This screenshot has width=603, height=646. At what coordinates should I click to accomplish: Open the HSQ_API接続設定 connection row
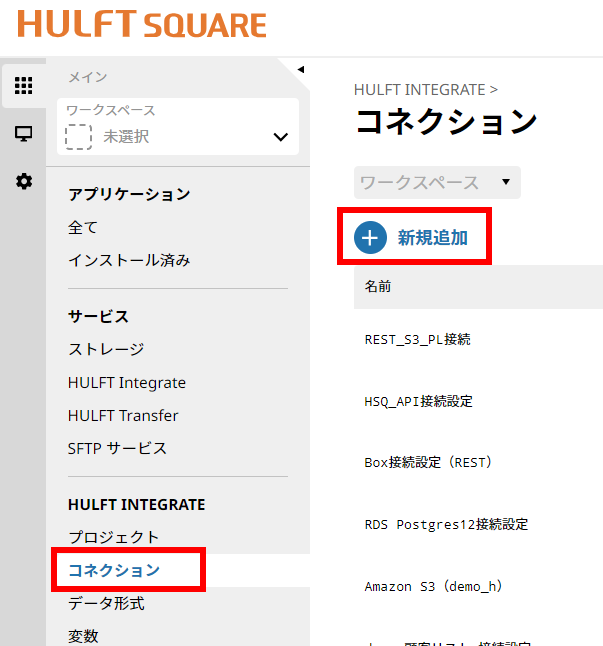[x=418, y=401]
